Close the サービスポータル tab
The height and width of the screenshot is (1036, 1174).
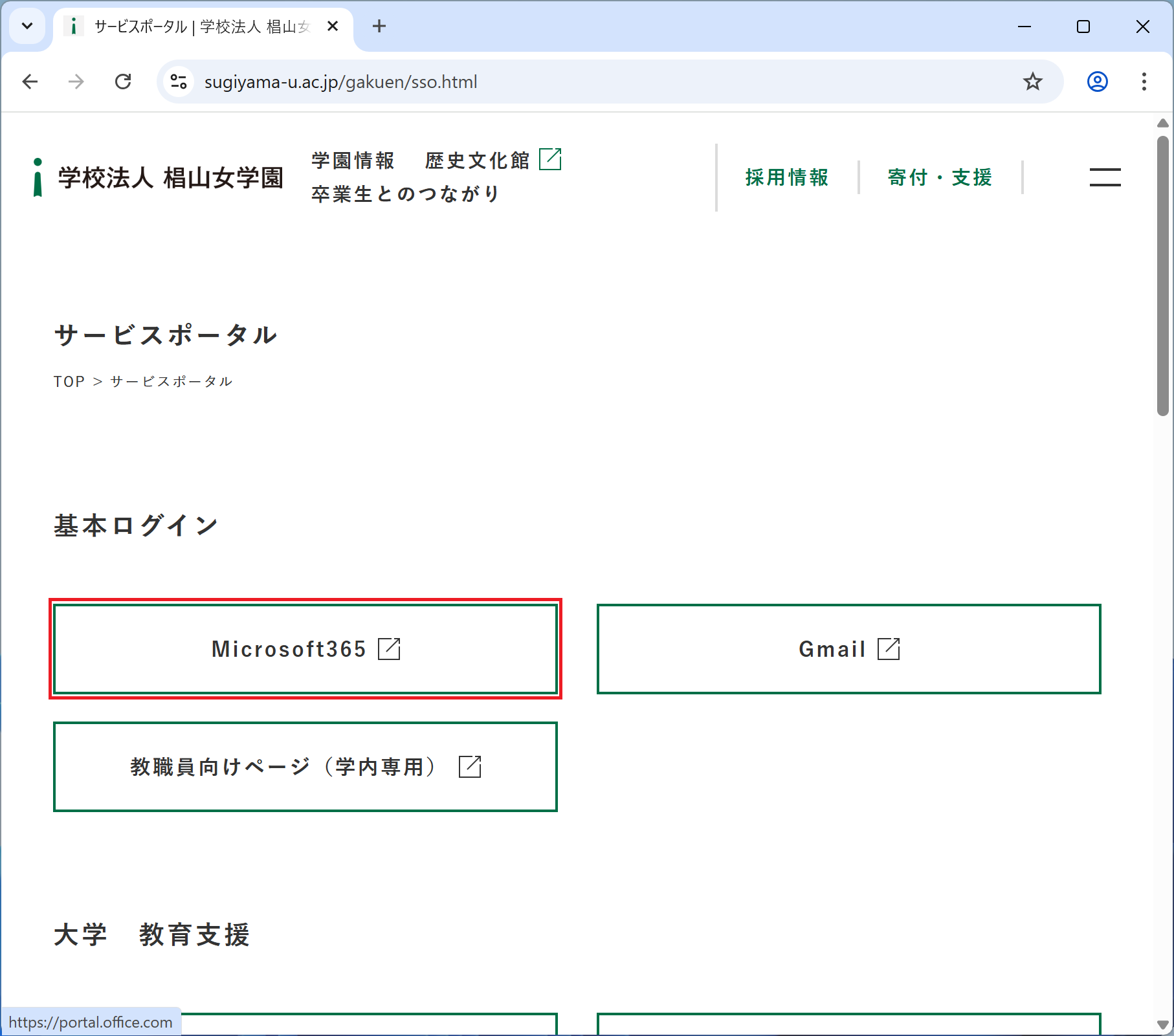333,27
